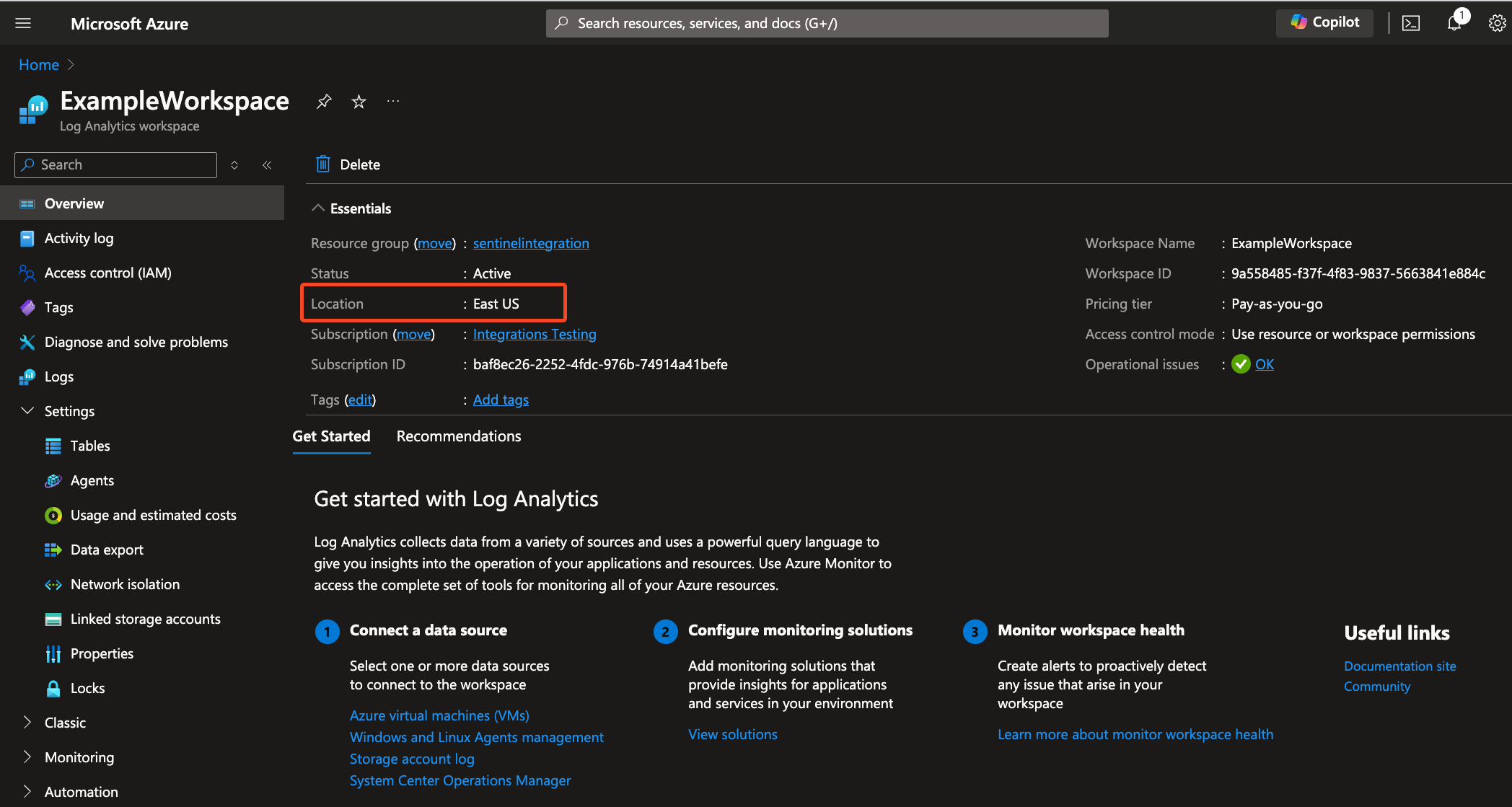Pin ExampleWorkspace to dashboard
This screenshot has height=807, width=1512.
[324, 102]
